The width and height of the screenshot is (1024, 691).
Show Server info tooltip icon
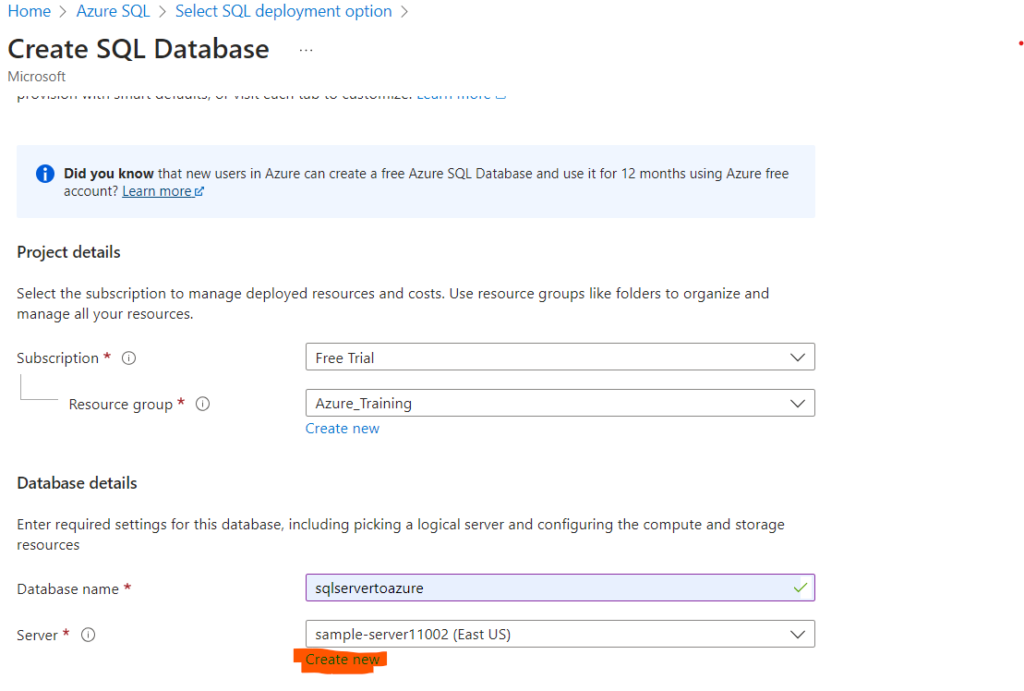click(88, 635)
